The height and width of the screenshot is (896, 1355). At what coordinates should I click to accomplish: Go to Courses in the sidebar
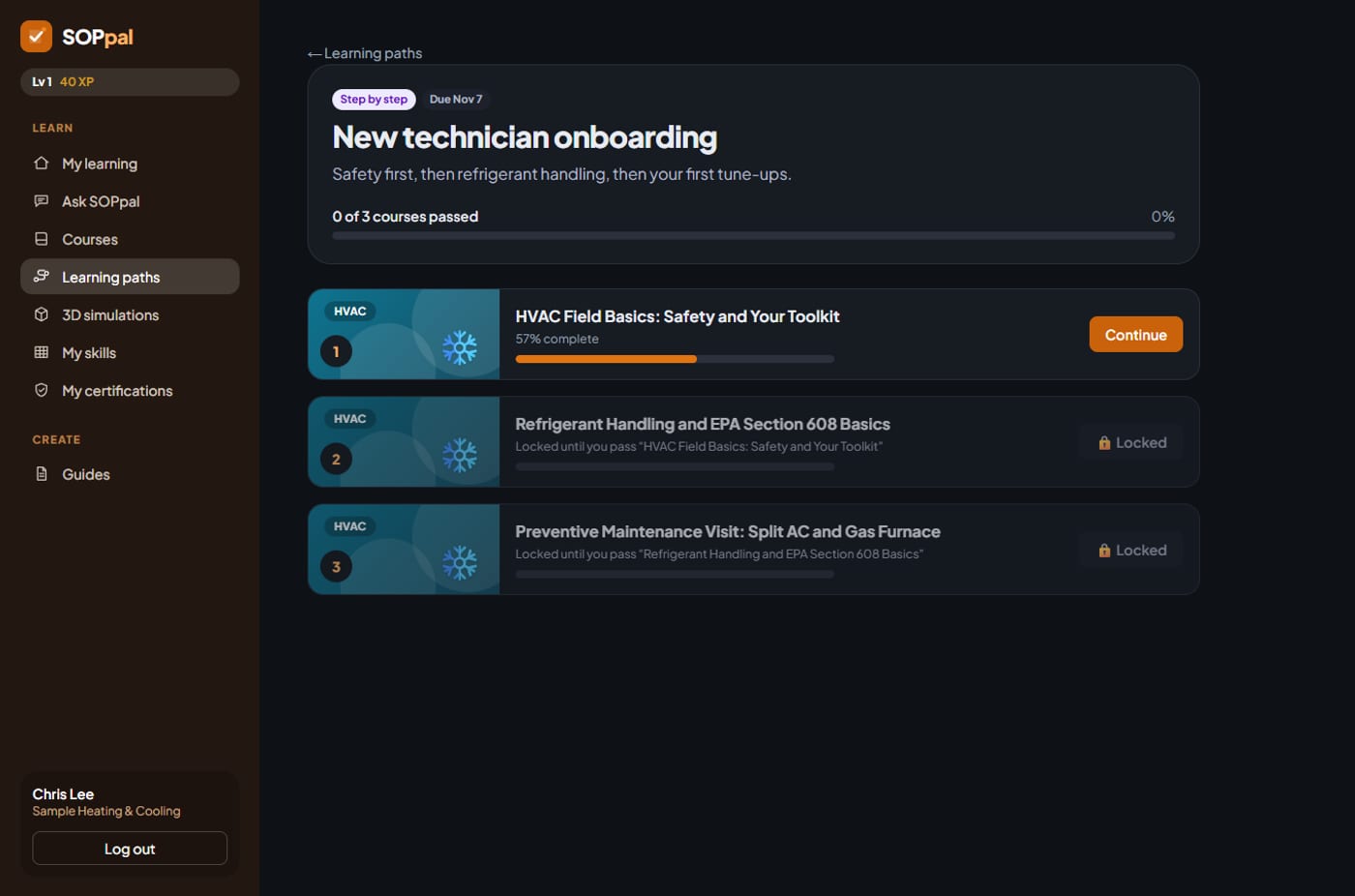point(130,239)
